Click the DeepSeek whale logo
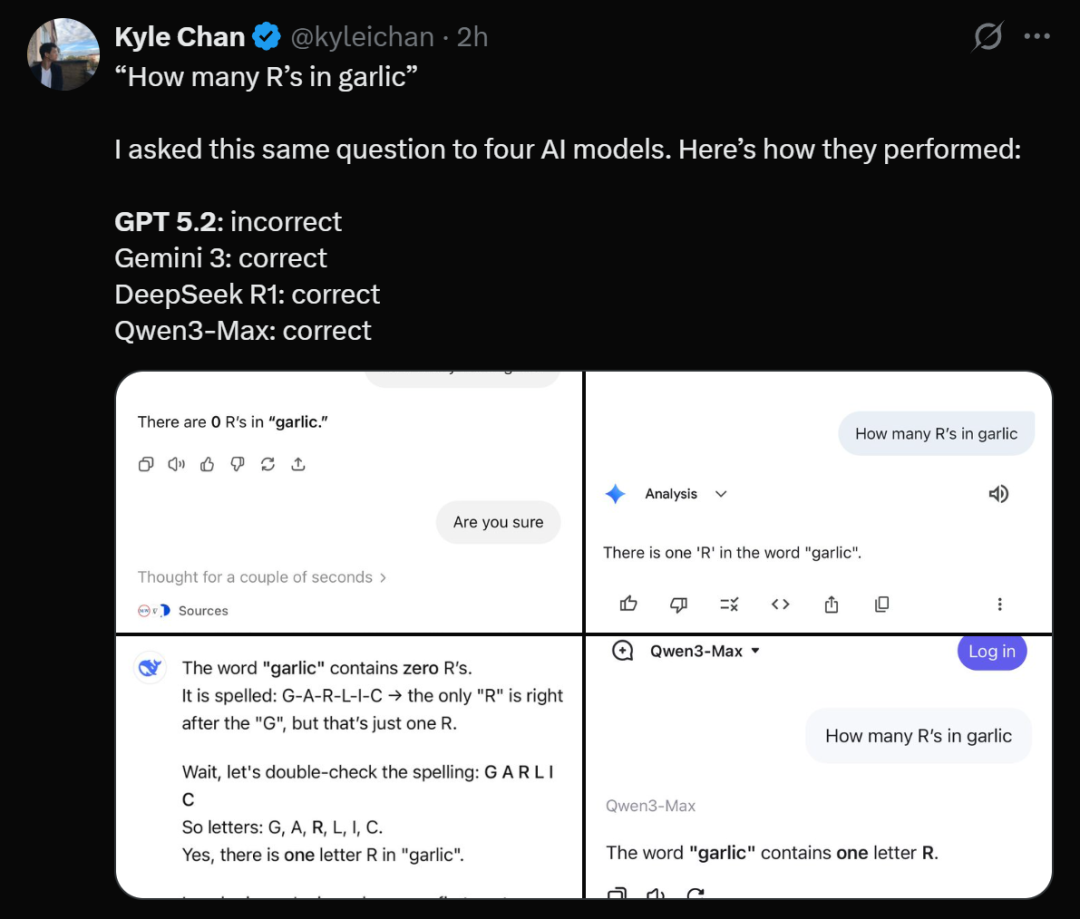The height and width of the screenshot is (919, 1080). click(x=150, y=668)
